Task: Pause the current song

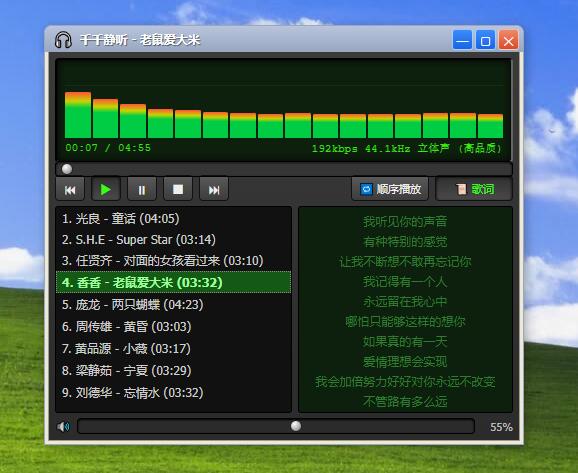Action: pos(142,189)
